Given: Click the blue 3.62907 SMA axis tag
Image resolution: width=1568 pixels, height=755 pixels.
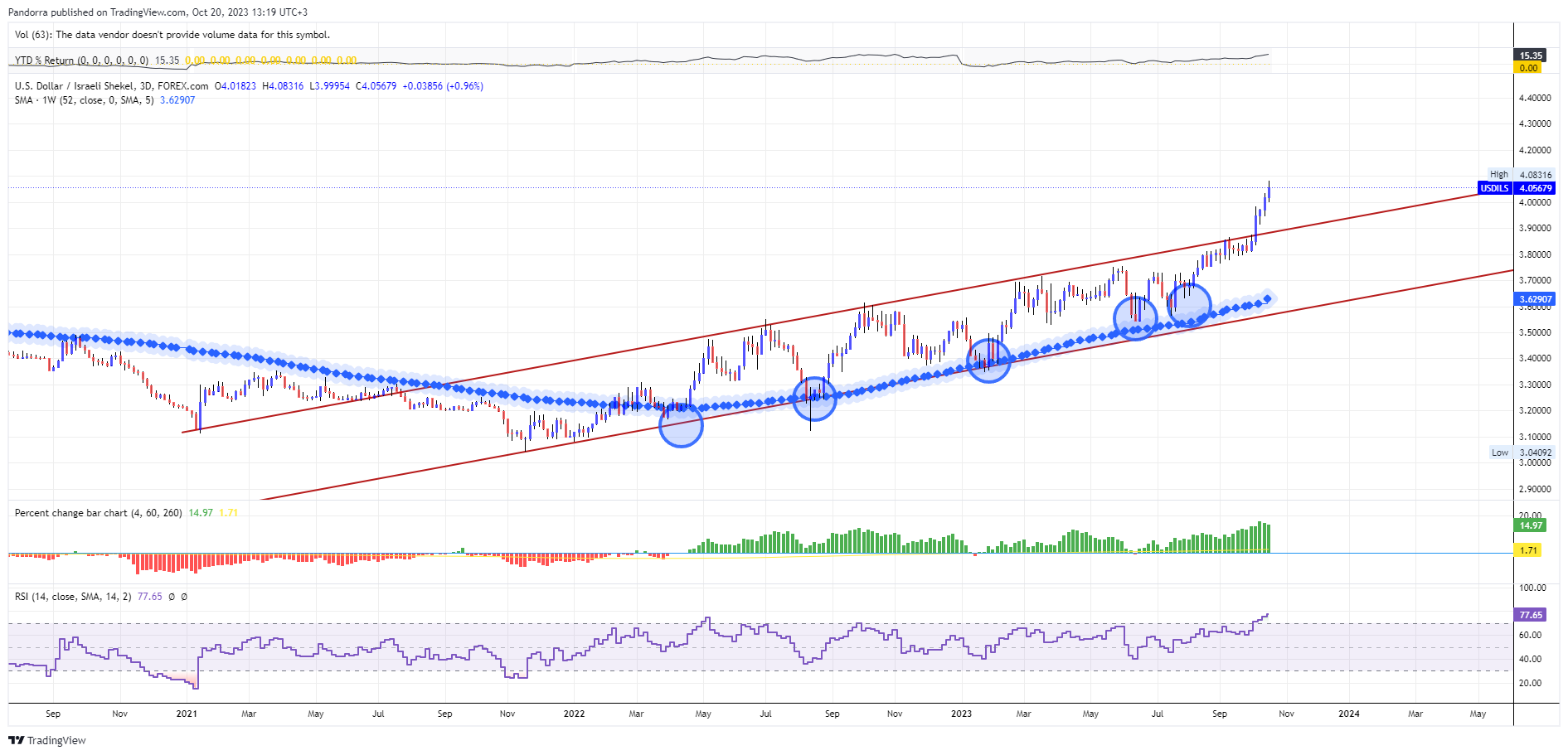Looking at the screenshot, I should (1535, 299).
